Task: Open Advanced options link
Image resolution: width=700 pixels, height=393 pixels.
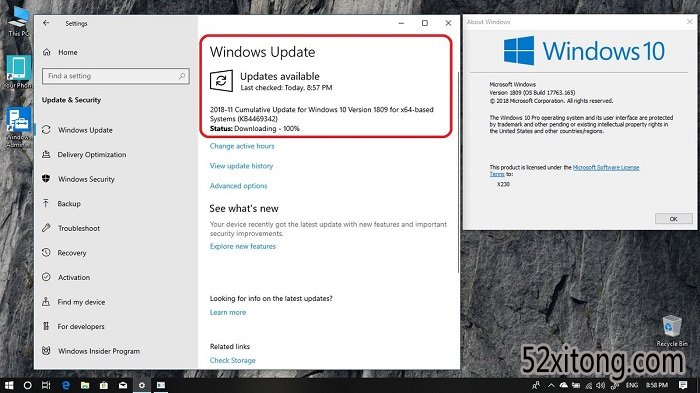Action: (x=238, y=186)
